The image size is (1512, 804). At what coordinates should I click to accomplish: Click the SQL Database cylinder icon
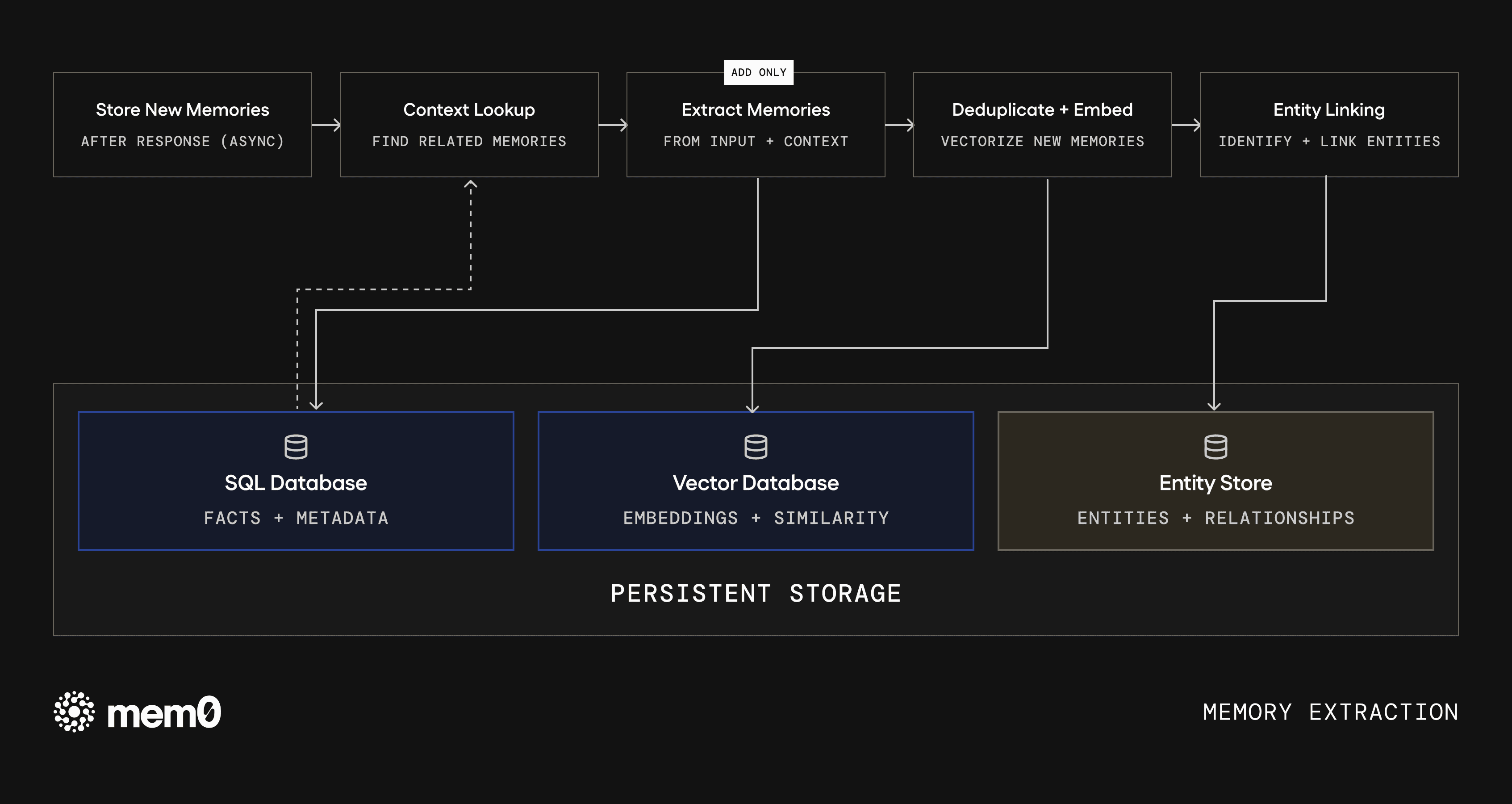click(x=296, y=447)
